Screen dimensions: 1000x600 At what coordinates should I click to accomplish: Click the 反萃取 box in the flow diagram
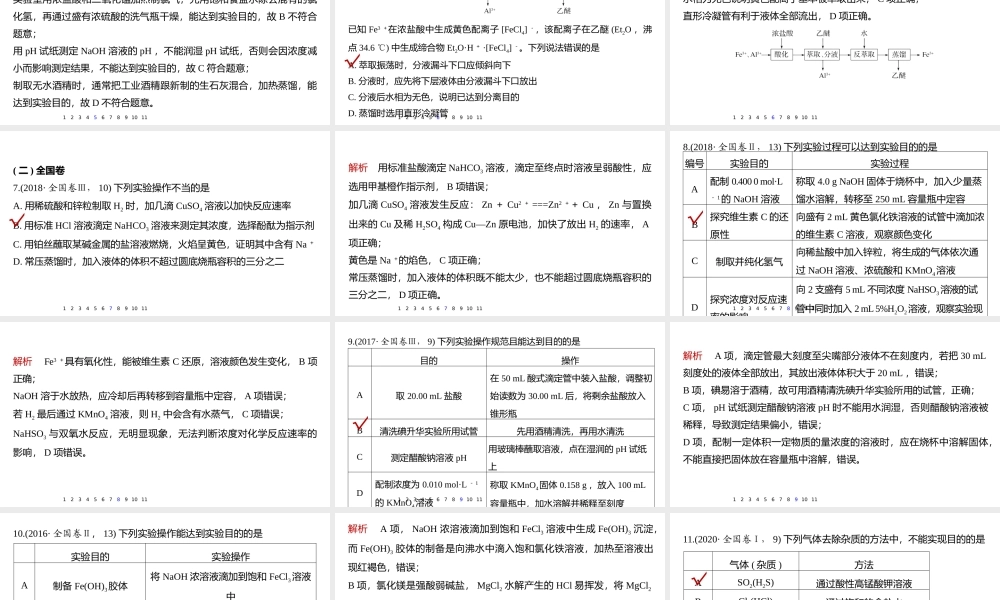click(864, 55)
